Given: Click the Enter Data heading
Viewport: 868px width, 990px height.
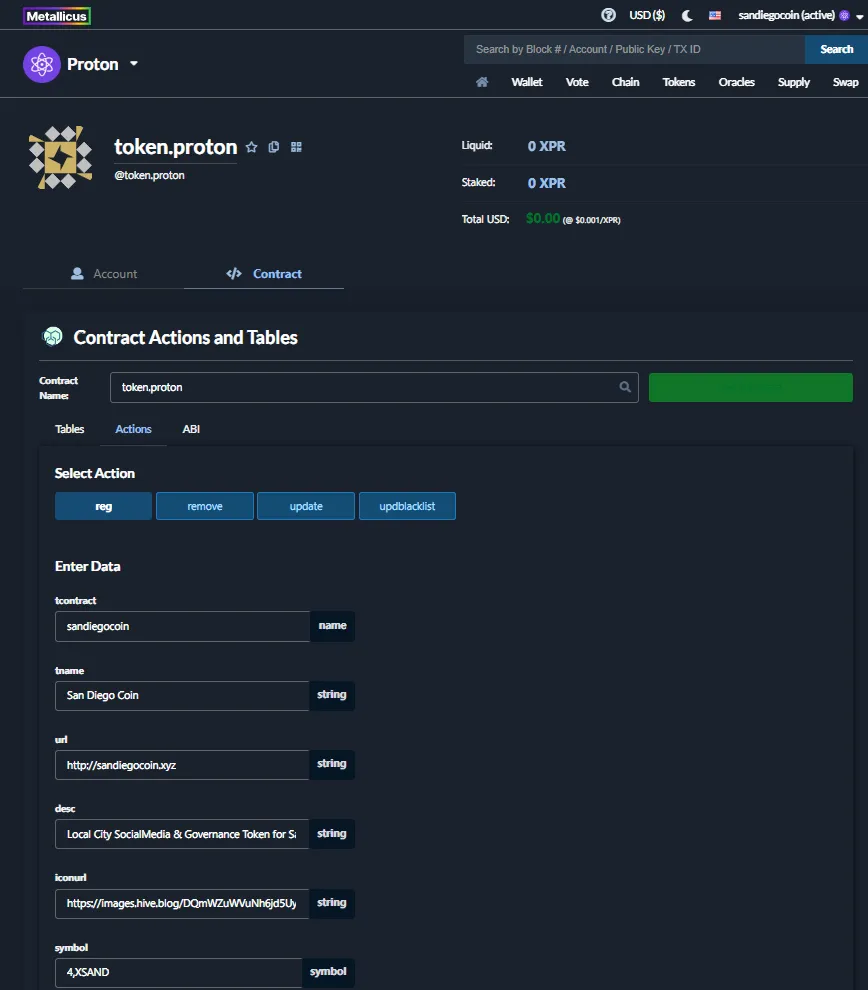Looking at the screenshot, I should tap(88, 566).
